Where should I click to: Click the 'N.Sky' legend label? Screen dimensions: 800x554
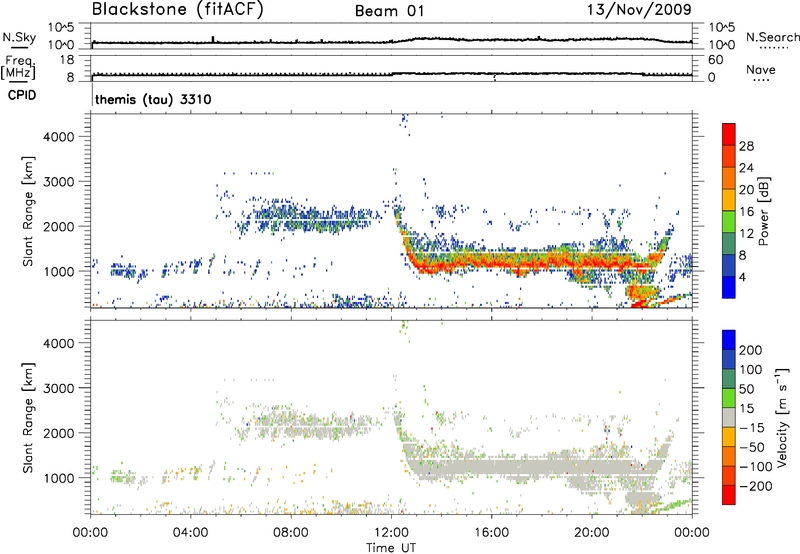(19, 37)
